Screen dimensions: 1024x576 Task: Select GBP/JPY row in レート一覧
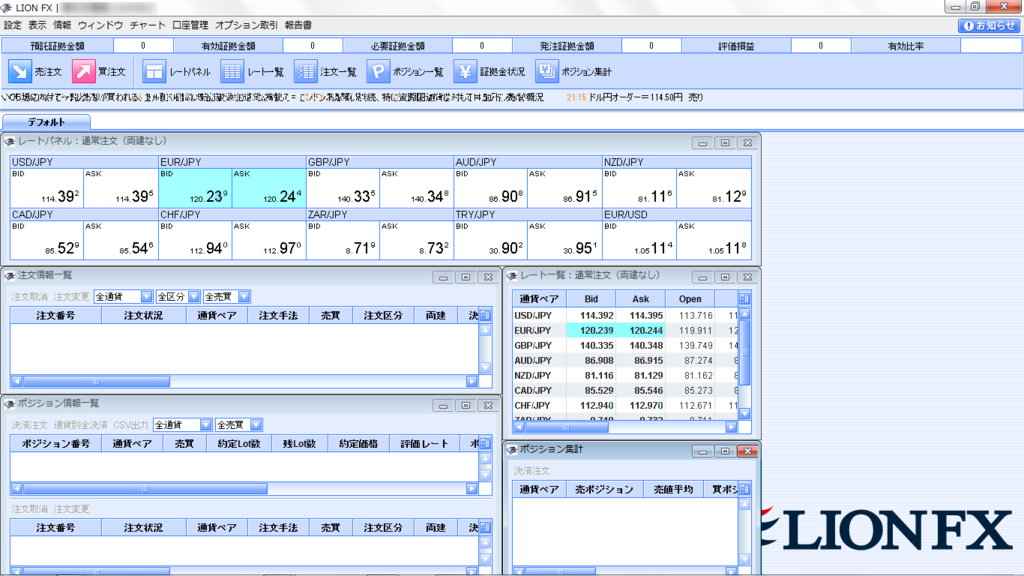[x=626, y=345]
